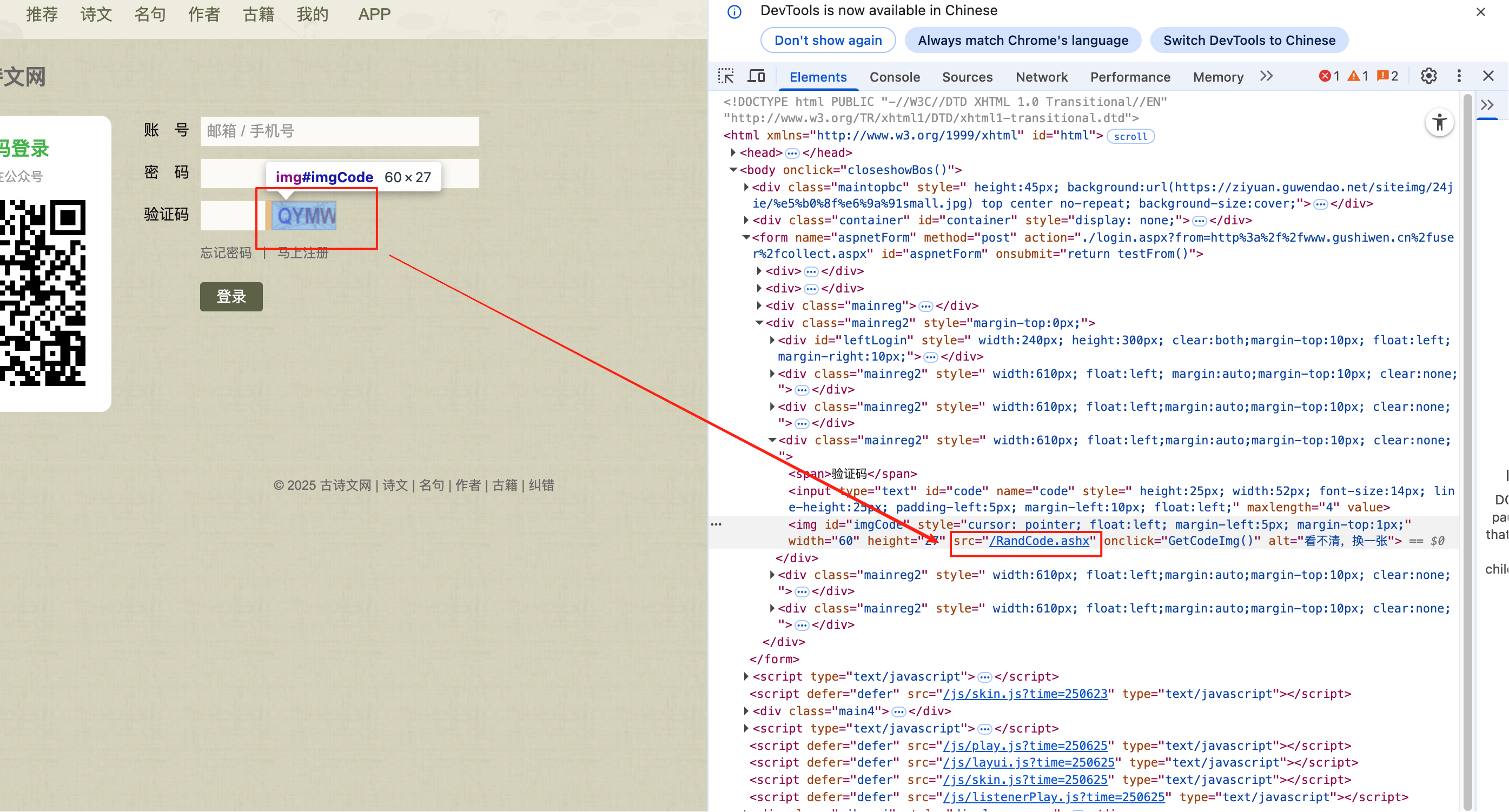Open the Performance tab
1509x812 pixels.
pos(1130,77)
